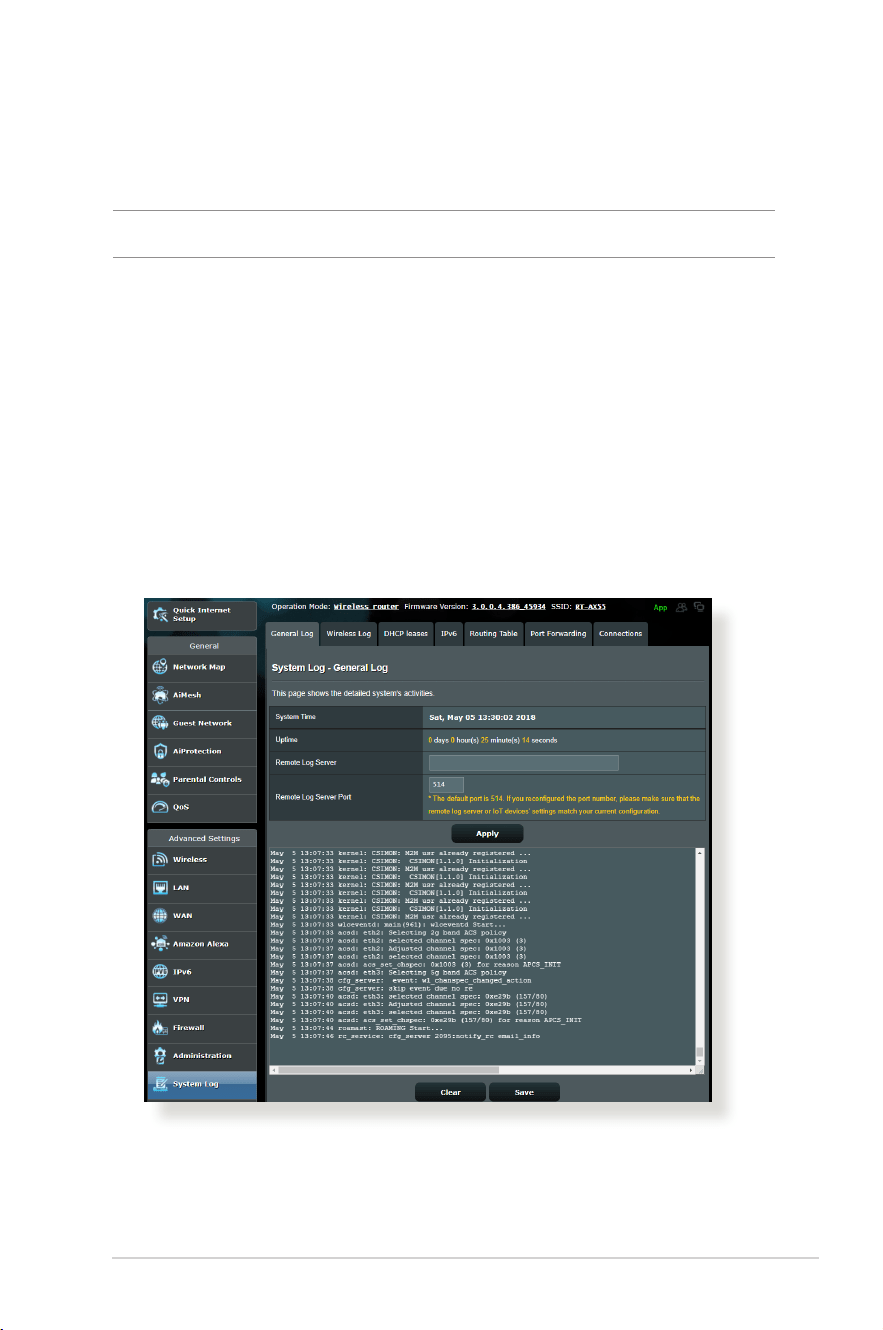The width and height of the screenshot is (883, 1330).
Task: Open the Wireless settings icon
Action: click(x=160, y=859)
